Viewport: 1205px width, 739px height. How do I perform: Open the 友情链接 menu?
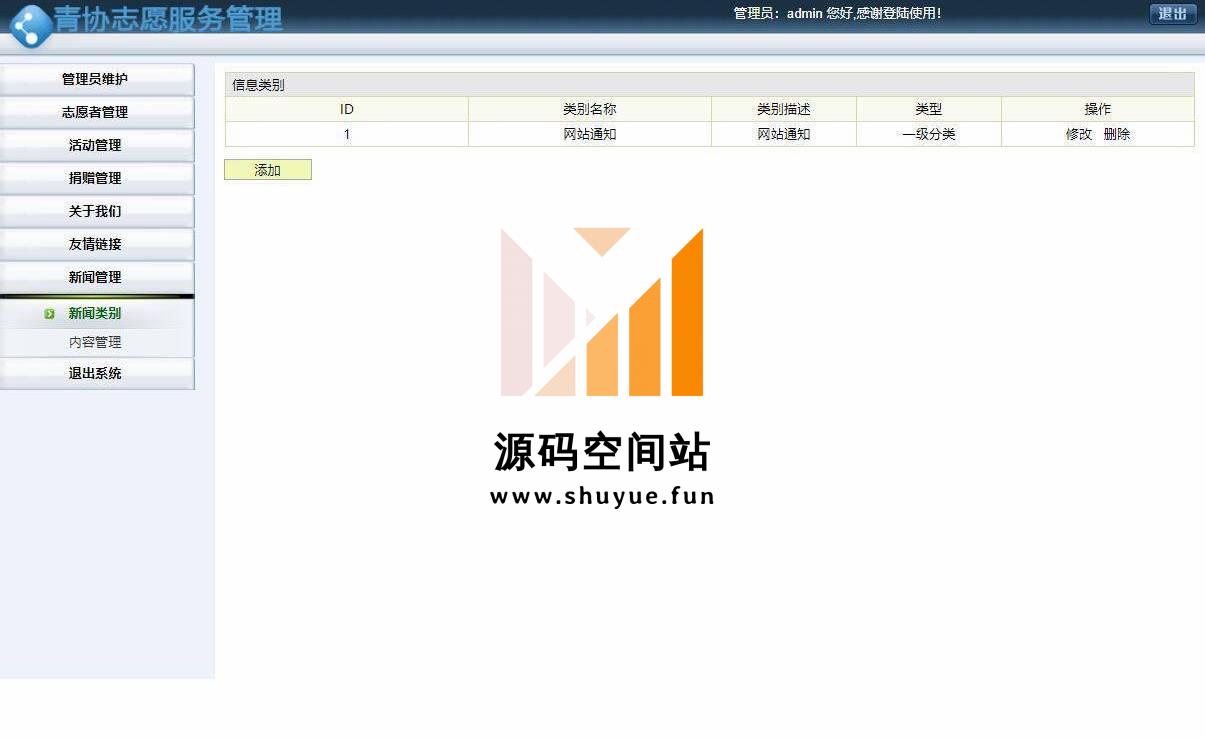coord(96,245)
